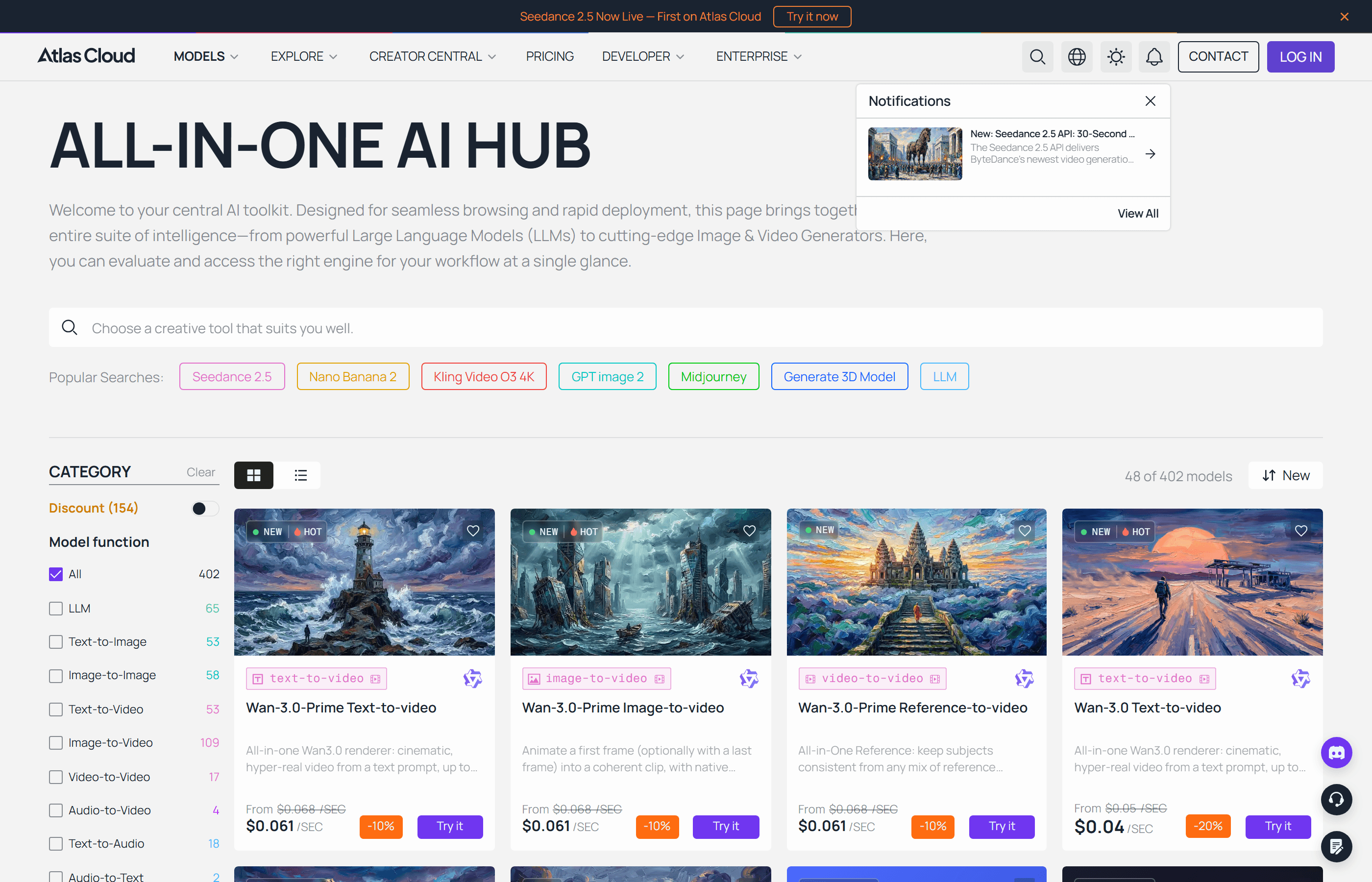Click Try it now in banner
The width and height of the screenshot is (1372, 882).
(x=812, y=17)
